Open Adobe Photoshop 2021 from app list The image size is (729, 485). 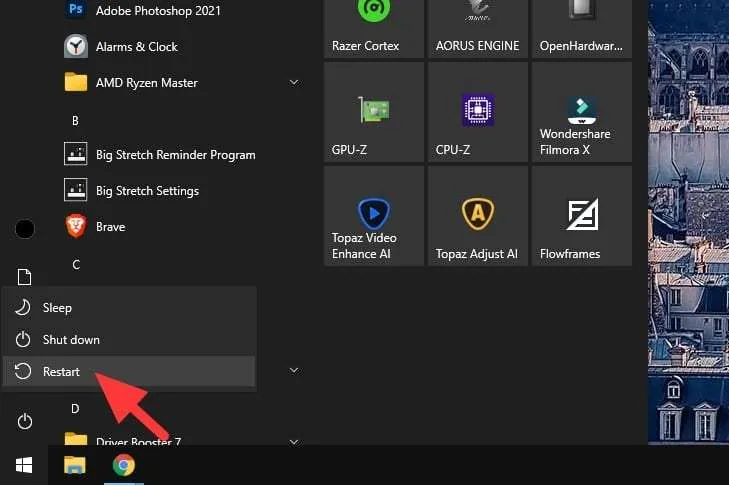coord(158,10)
